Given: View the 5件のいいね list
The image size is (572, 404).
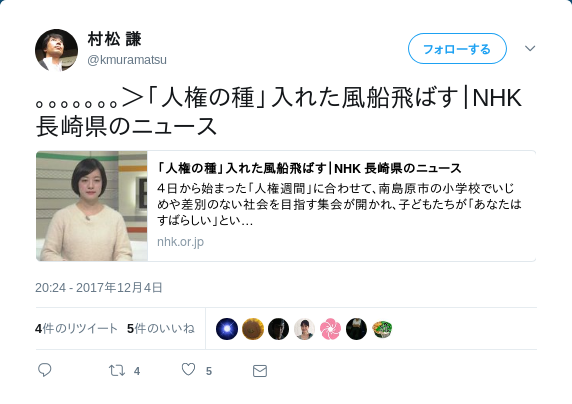Looking at the screenshot, I should [x=161, y=328].
